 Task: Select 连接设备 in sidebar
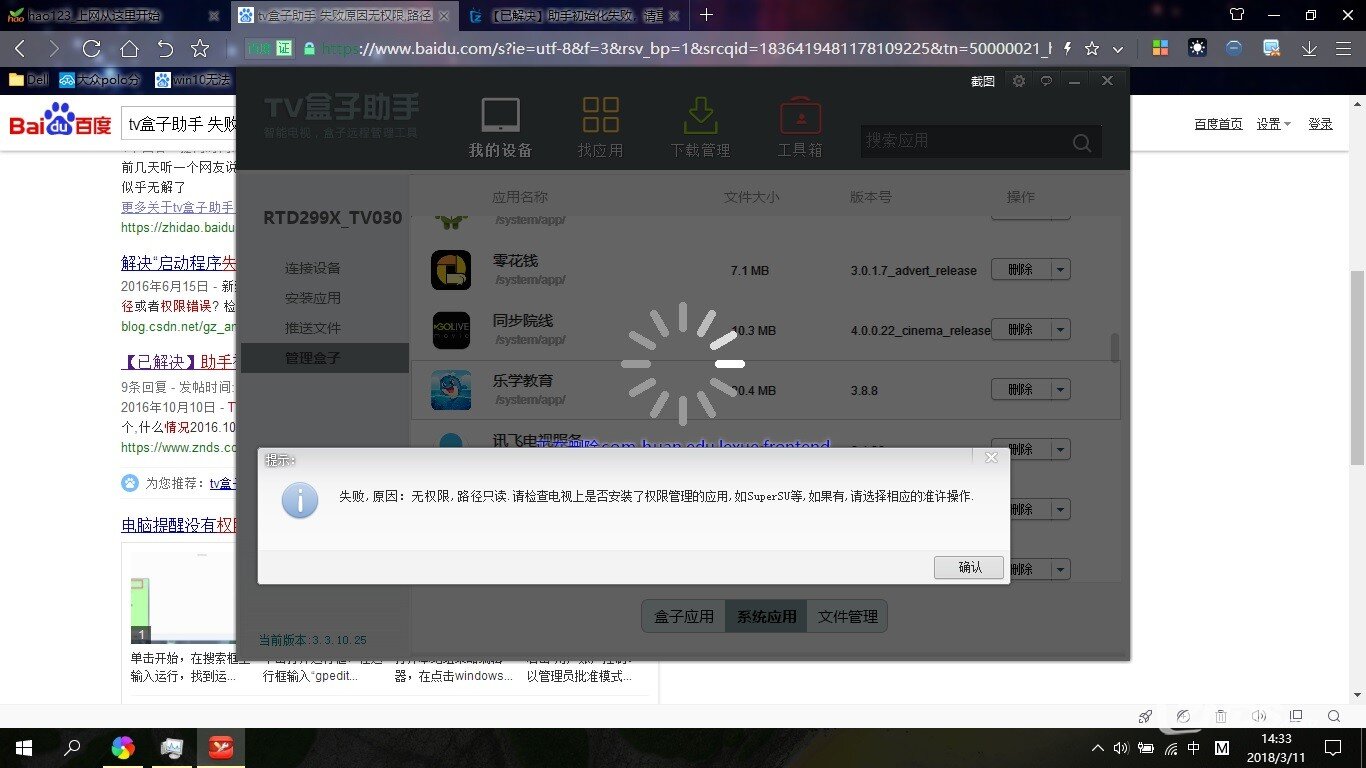[313, 268]
